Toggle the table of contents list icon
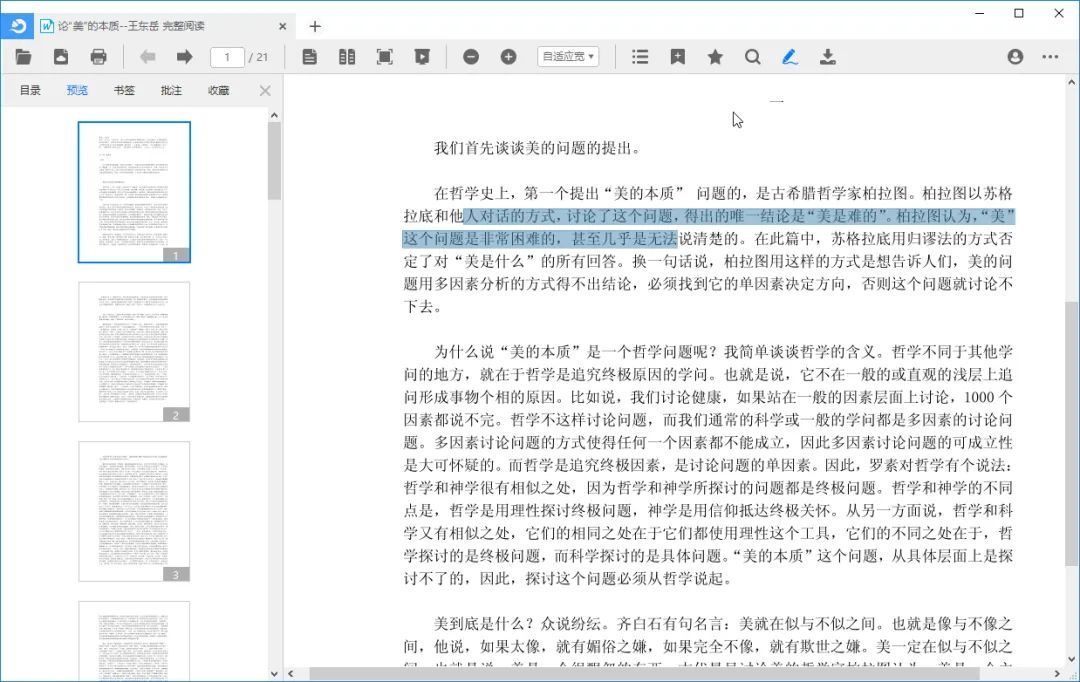 point(640,57)
